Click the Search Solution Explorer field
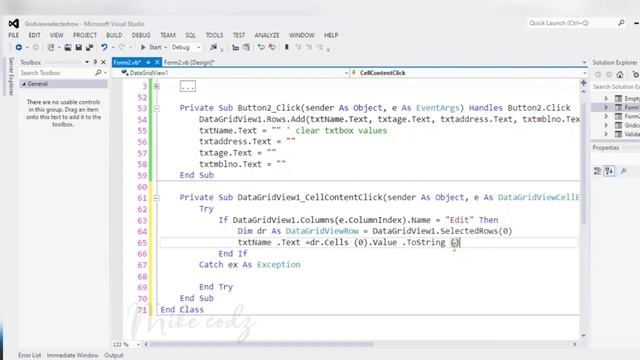The height and width of the screenshot is (360, 640). point(616,87)
